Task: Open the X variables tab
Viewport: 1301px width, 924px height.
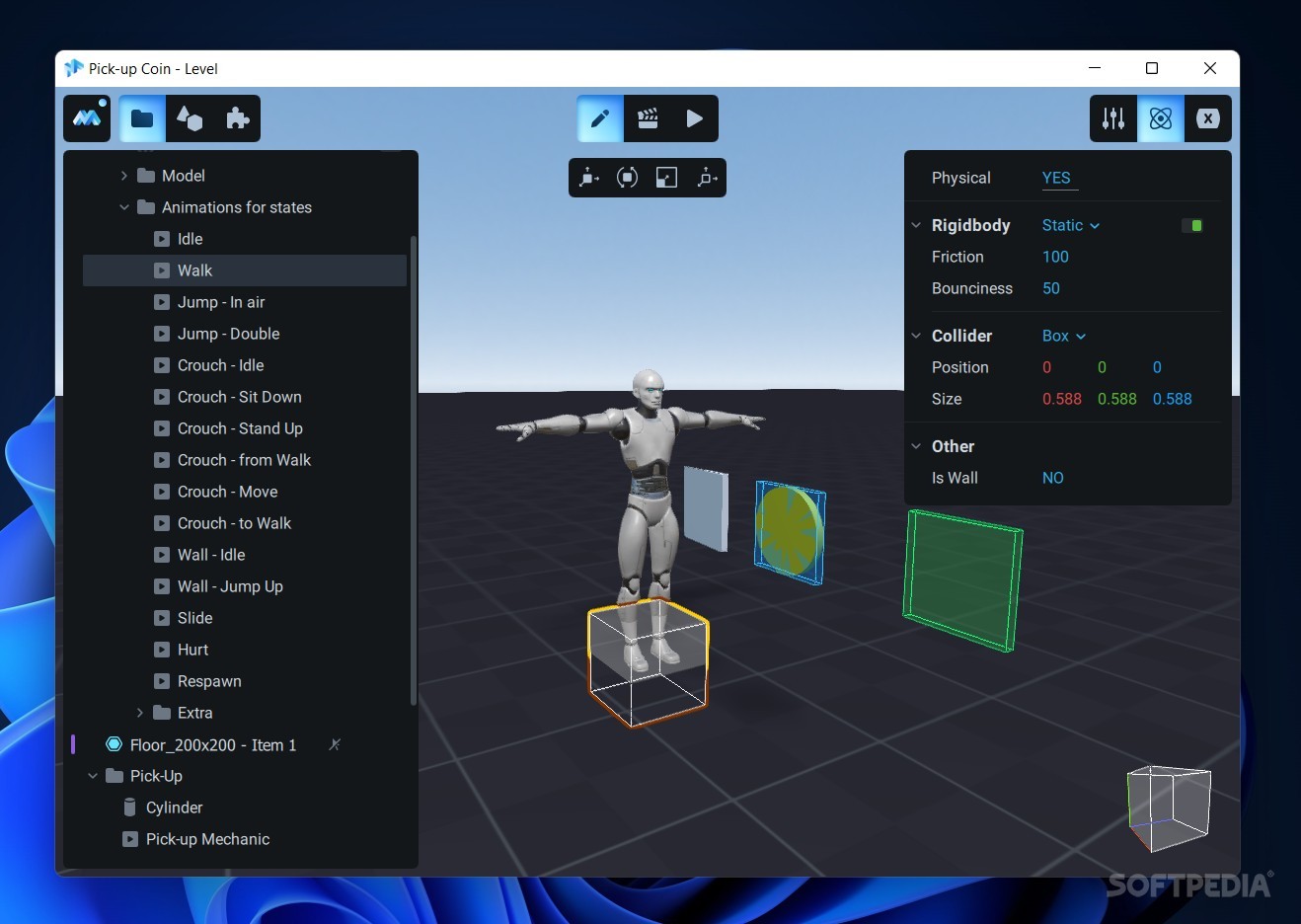Action: [x=1208, y=118]
